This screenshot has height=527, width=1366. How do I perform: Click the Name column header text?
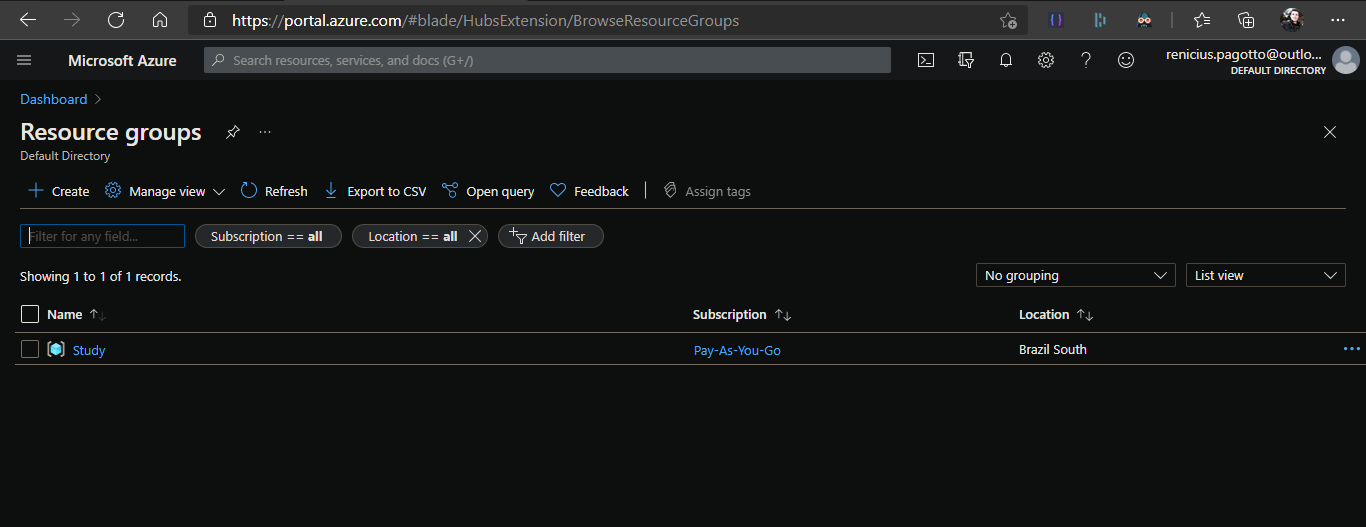pos(65,314)
